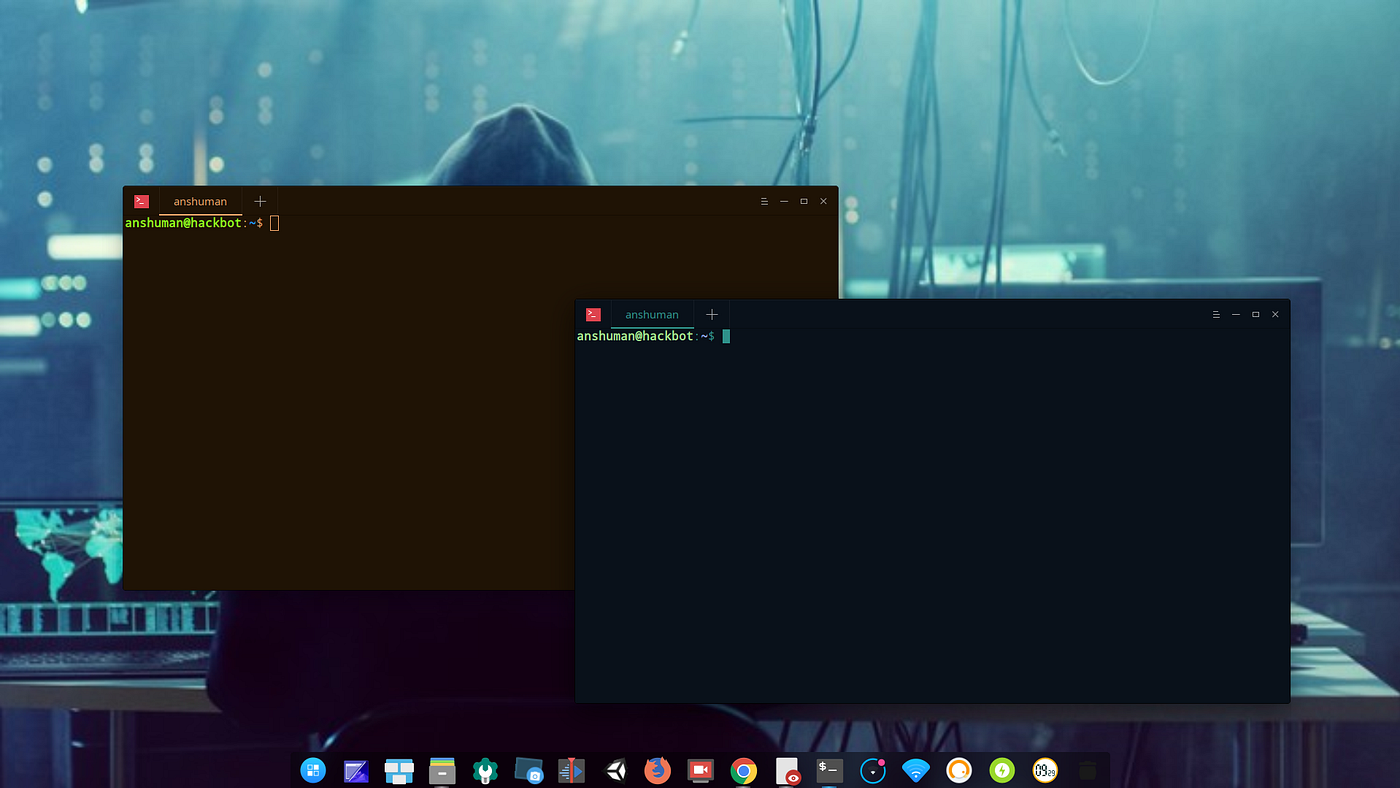Image resolution: width=1400 pixels, height=788 pixels.
Task: Open the Wi-Fi network icon in the dock
Action: coord(914,770)
